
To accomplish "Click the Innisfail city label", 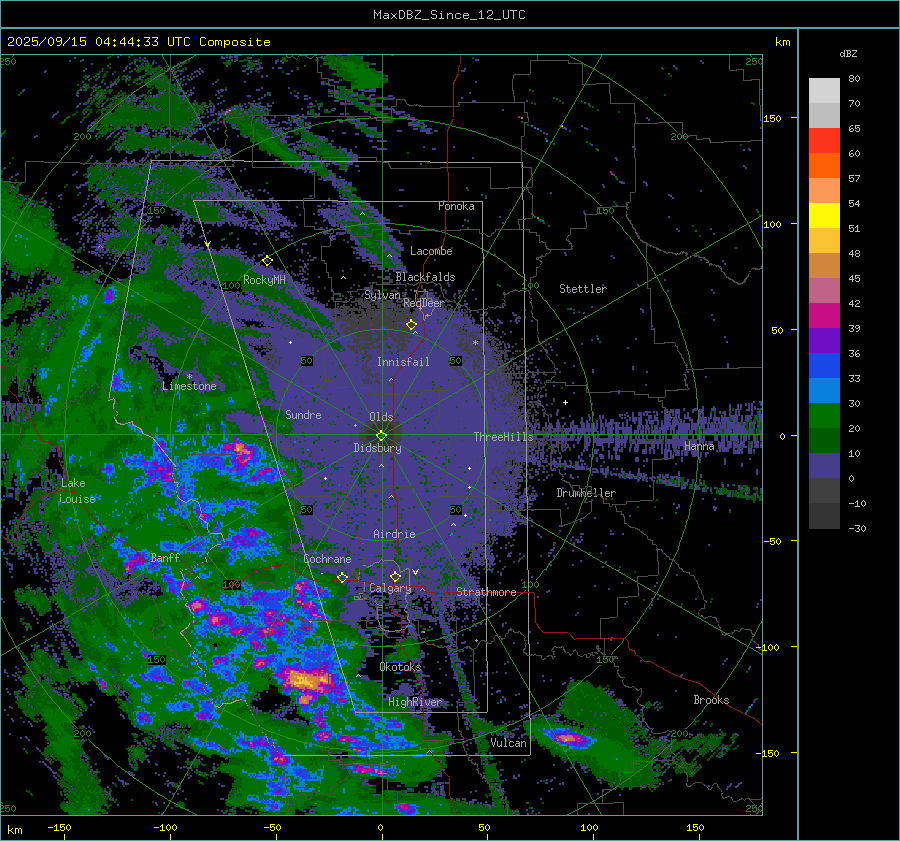I will pyautogui.click(x=403, y=362).
